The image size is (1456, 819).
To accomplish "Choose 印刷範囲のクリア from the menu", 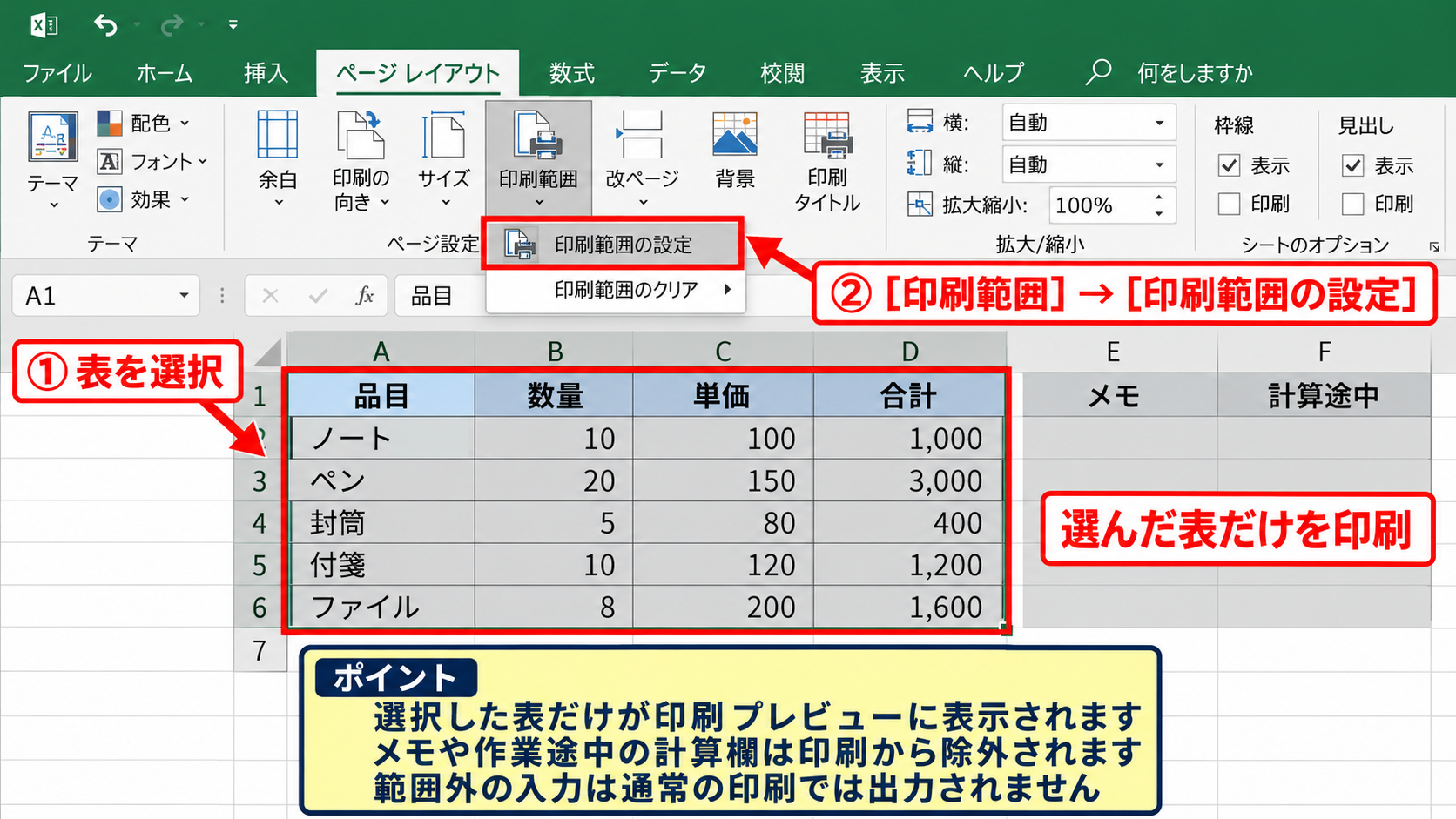I will 615,290.
